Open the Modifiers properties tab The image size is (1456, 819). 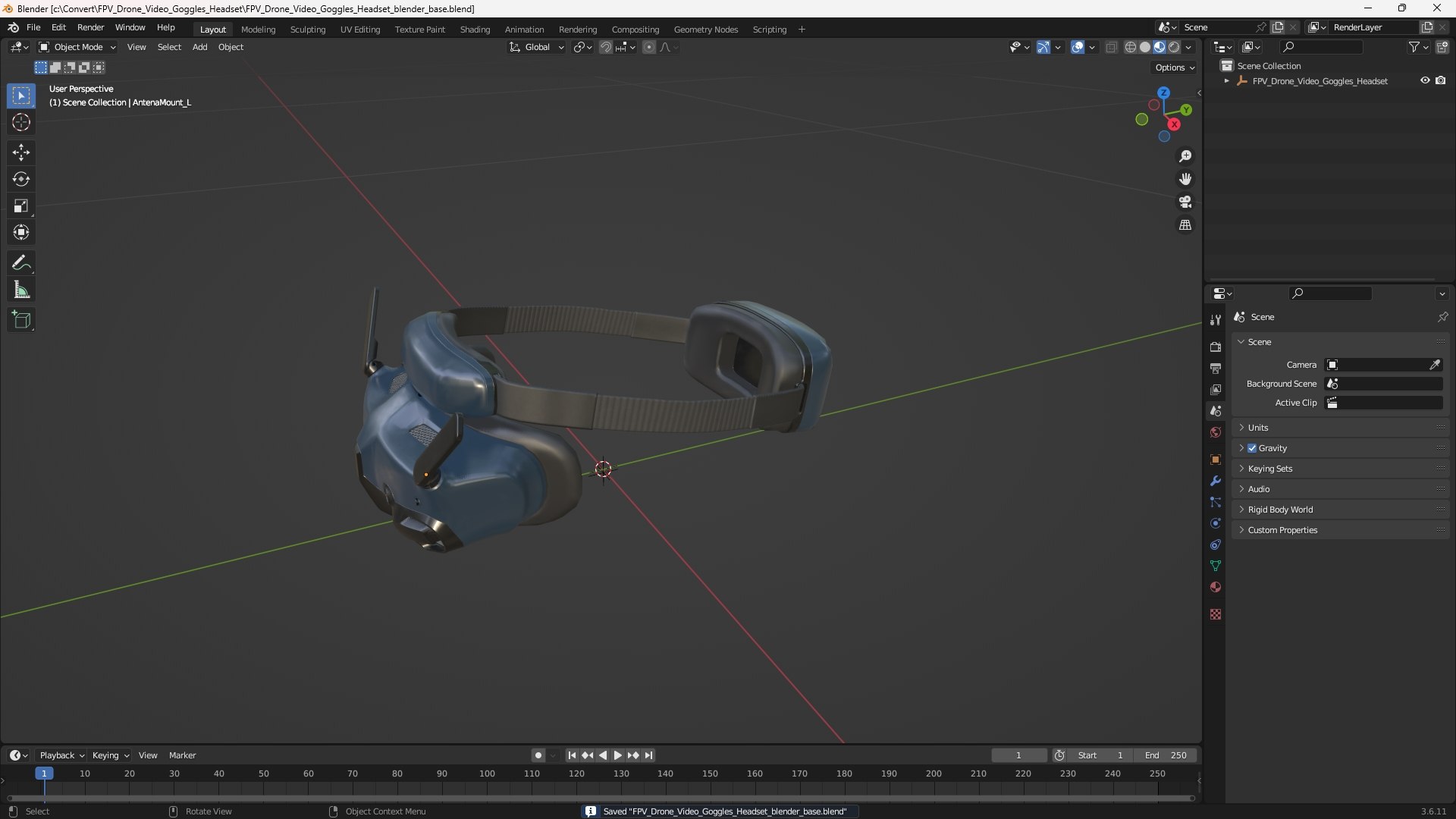(x=1216, y=481)
